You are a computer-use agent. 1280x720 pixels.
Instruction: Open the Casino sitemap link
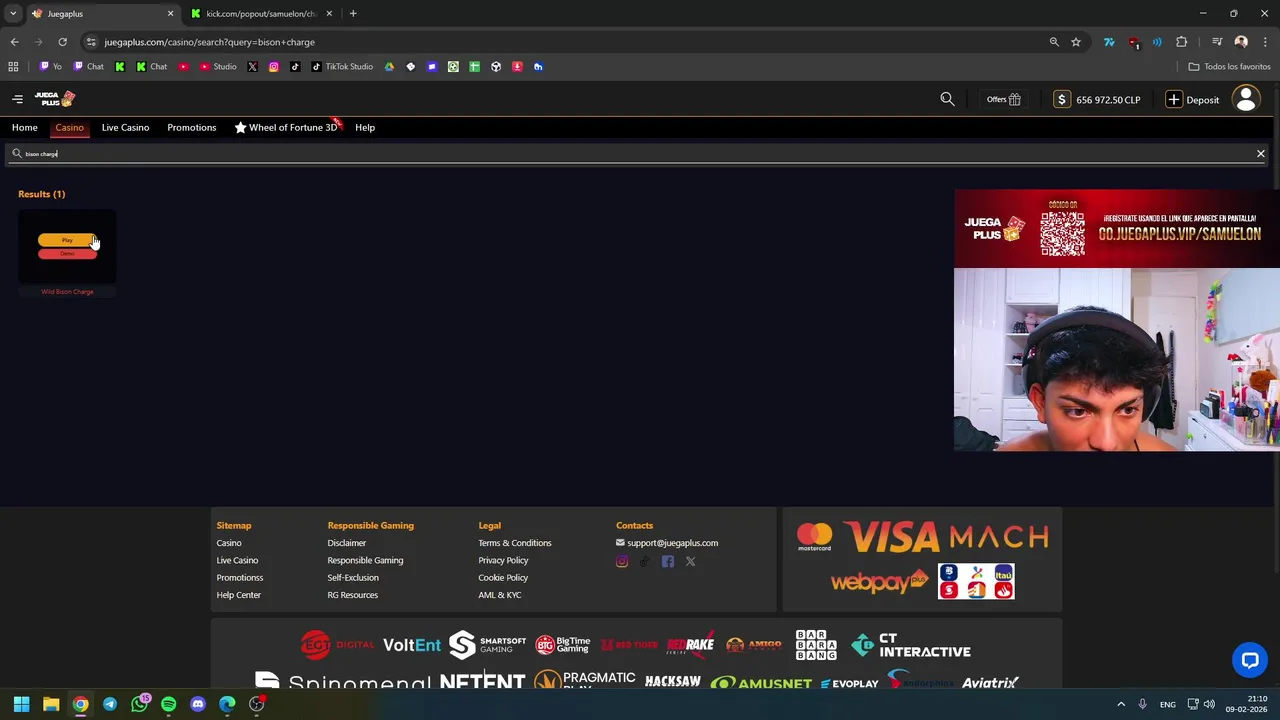click(x=229, y=543)
